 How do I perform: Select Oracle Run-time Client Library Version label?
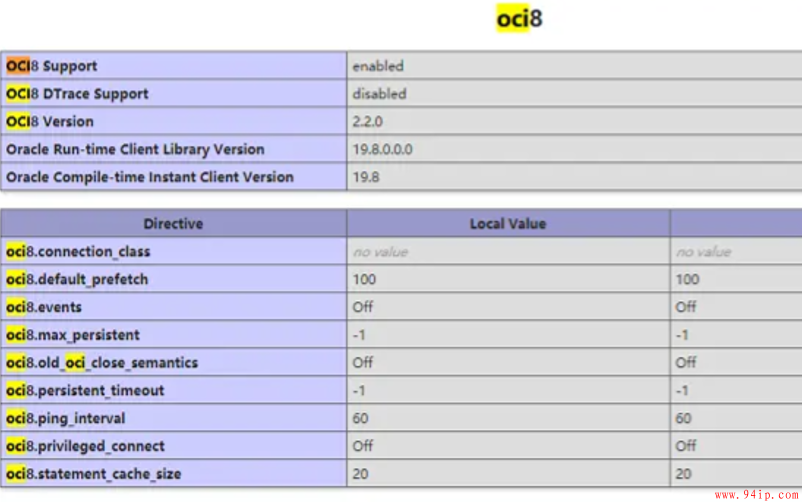tap(135, 149)
